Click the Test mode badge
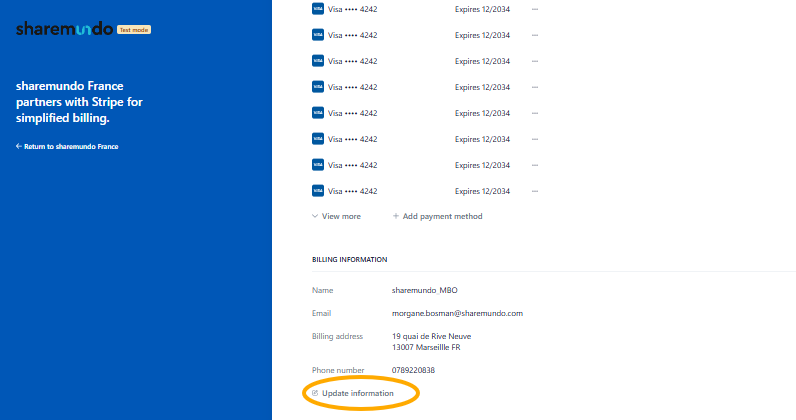 [134, 30]
